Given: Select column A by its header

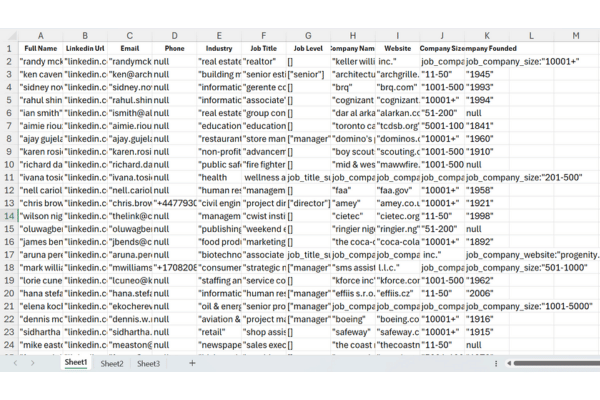Looking at the screenshot, I should pos(41,35).
